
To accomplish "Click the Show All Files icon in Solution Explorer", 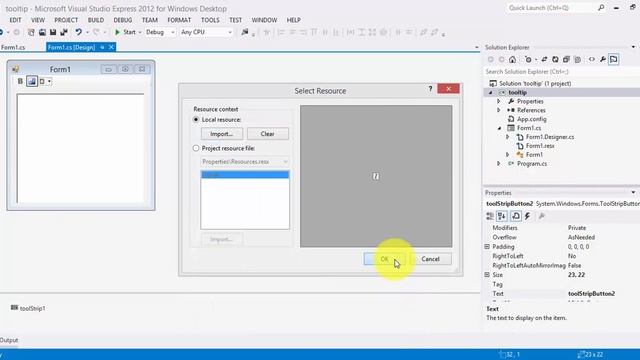I will click(577, 60).
